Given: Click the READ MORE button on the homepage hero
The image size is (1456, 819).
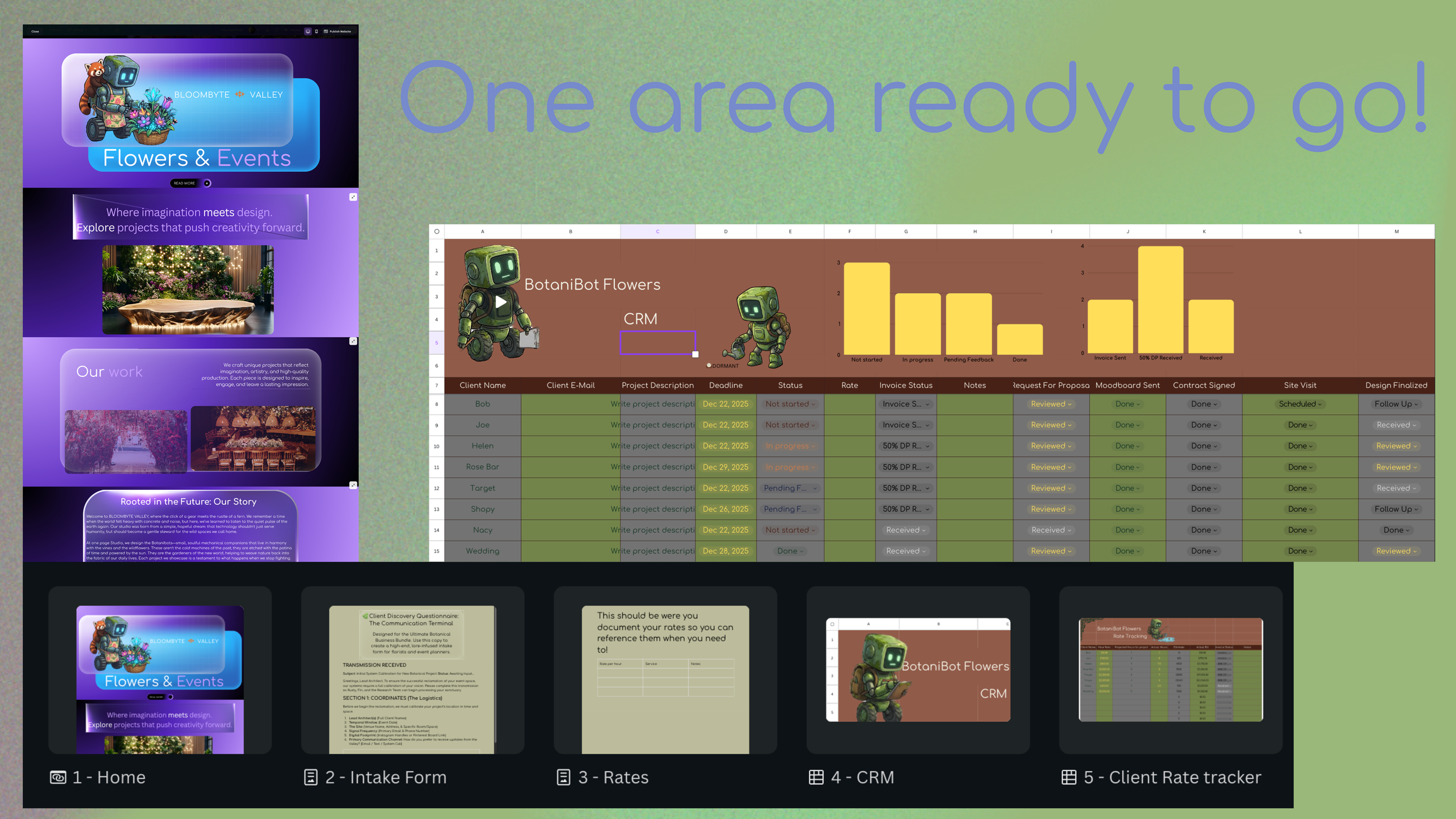Looking at the screenshot, I should pos(185,183).
